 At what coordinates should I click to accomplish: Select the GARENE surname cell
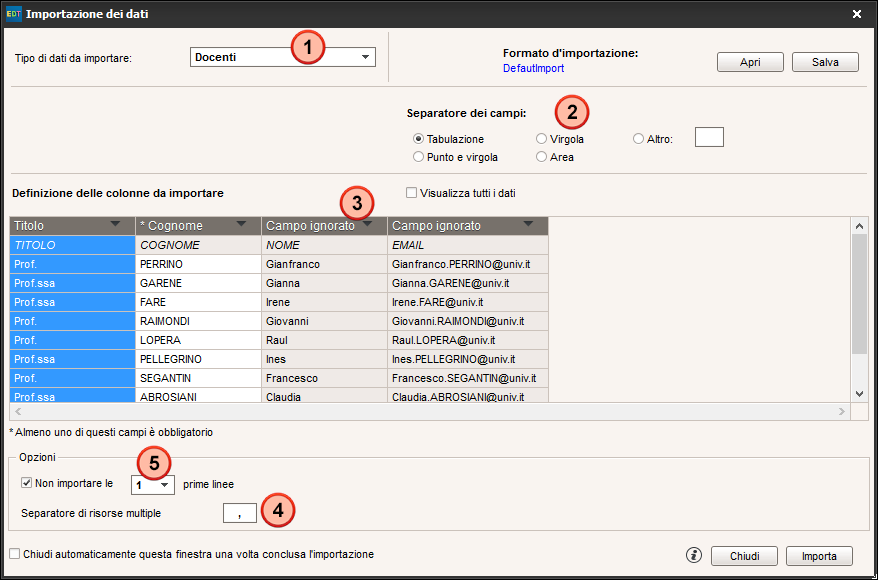coord(198,283)
